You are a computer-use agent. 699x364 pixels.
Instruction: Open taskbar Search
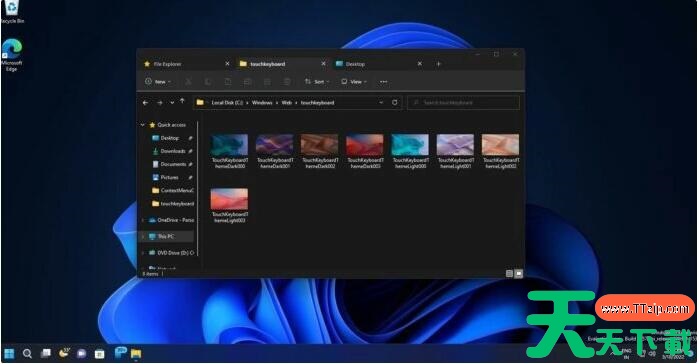click(27, 354)
